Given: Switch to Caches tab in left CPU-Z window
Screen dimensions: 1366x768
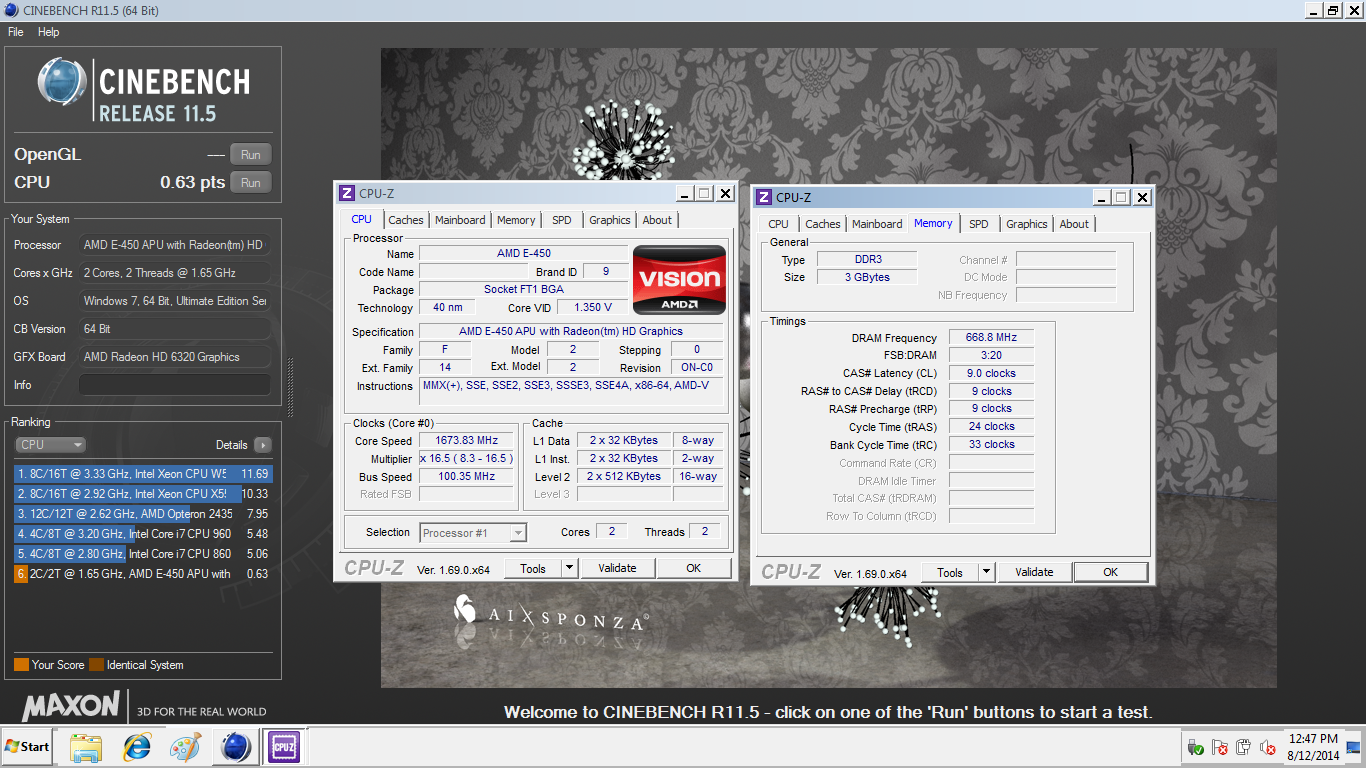Looking at the screenshot, I should (x=406, y=220).
